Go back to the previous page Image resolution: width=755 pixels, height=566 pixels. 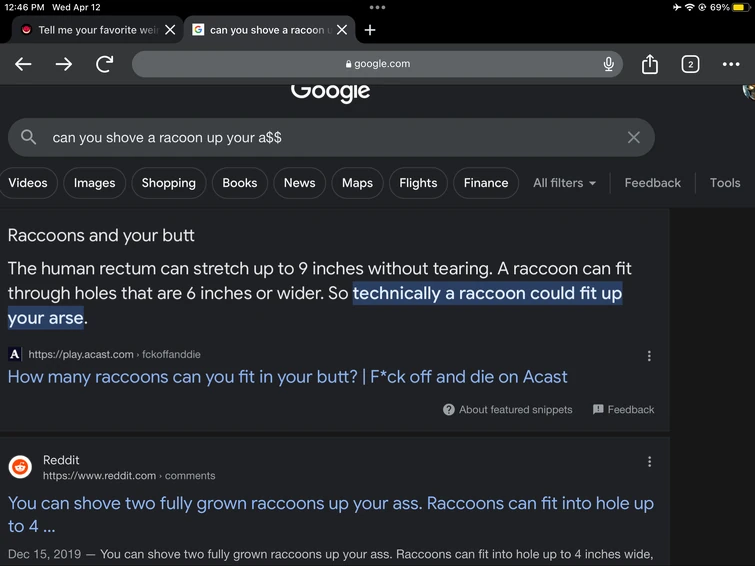pos(23,64)
